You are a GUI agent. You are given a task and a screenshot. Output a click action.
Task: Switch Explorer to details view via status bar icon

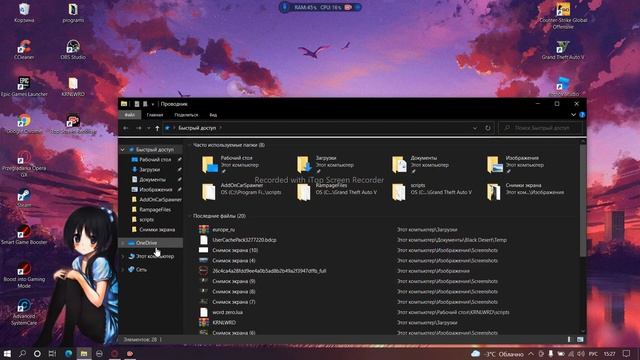point(569,339)
